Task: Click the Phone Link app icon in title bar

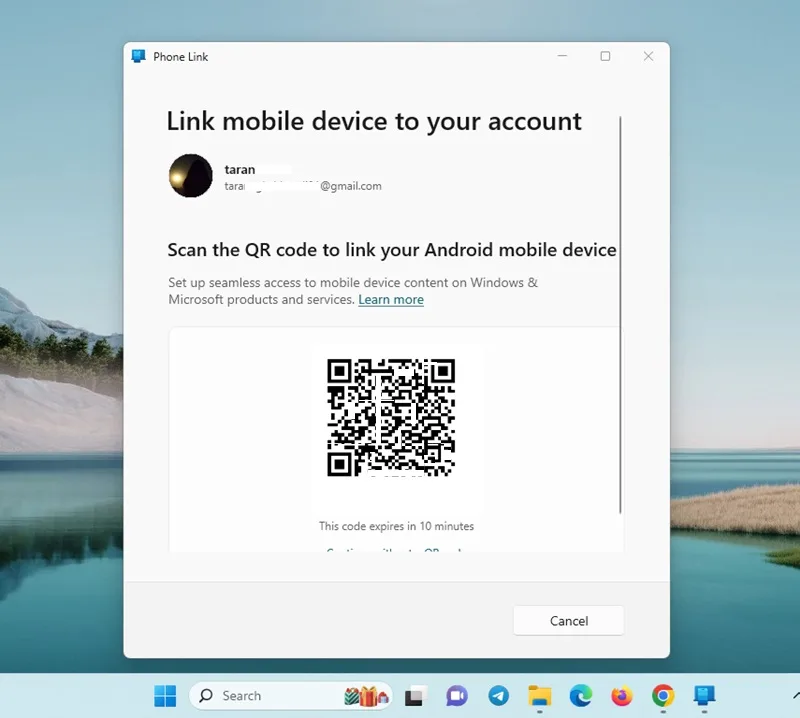Action: (138, 56)
